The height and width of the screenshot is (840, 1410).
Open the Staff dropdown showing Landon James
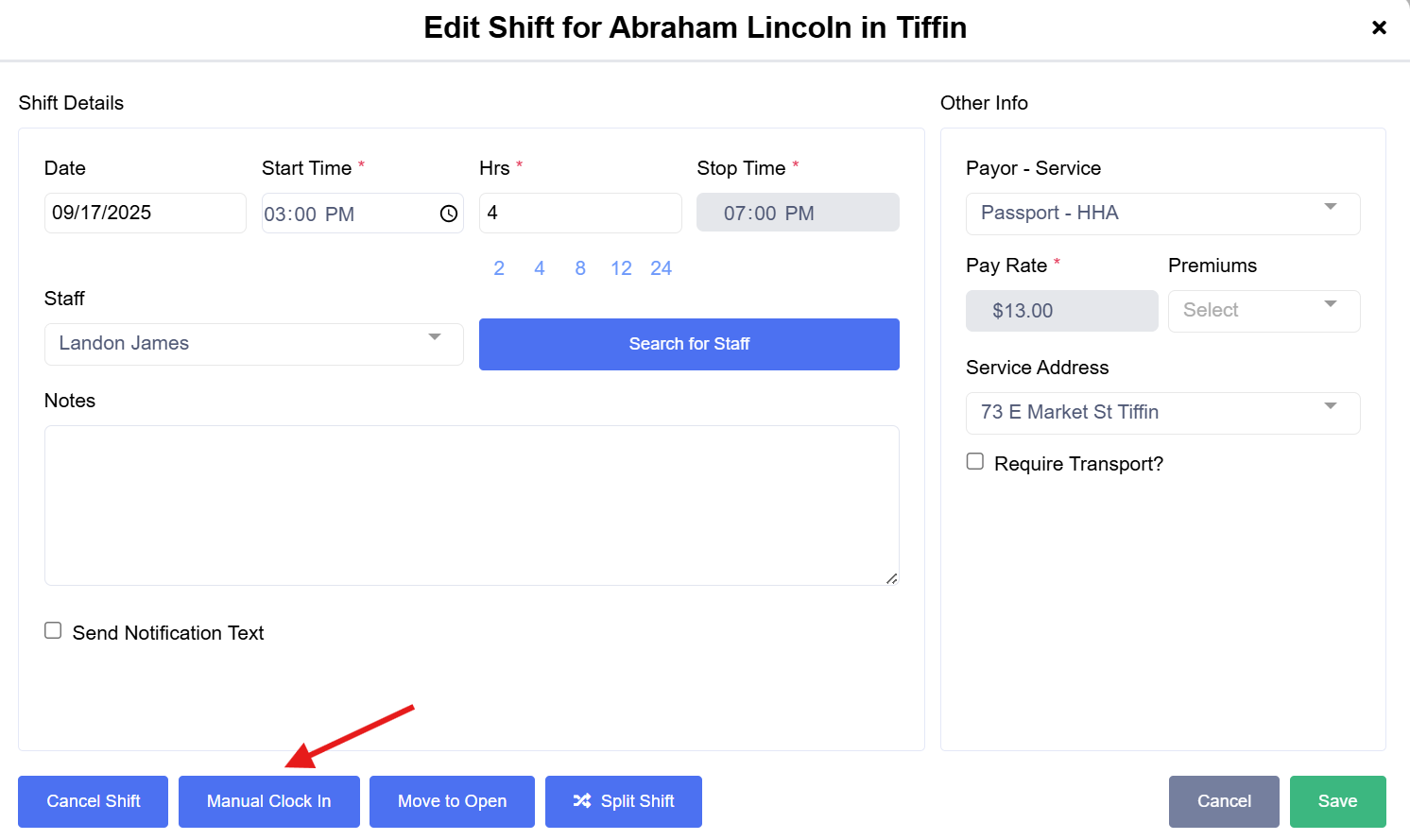pos(253,344)
